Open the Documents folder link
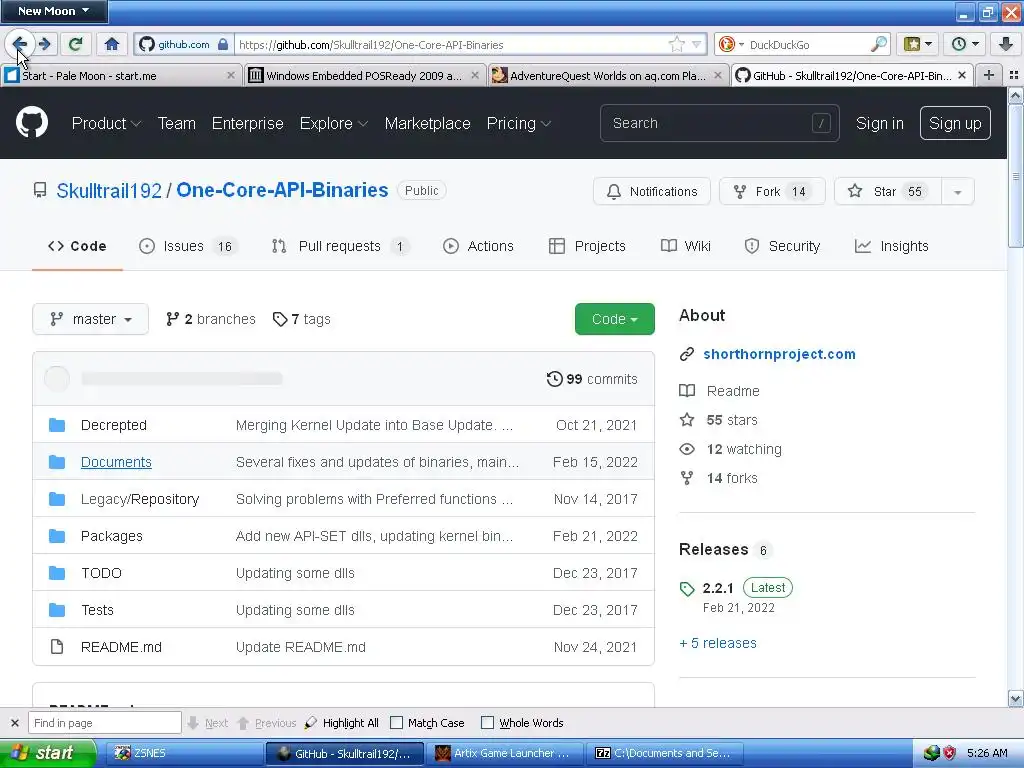The image size is (1024, 768). click(116, 462)
